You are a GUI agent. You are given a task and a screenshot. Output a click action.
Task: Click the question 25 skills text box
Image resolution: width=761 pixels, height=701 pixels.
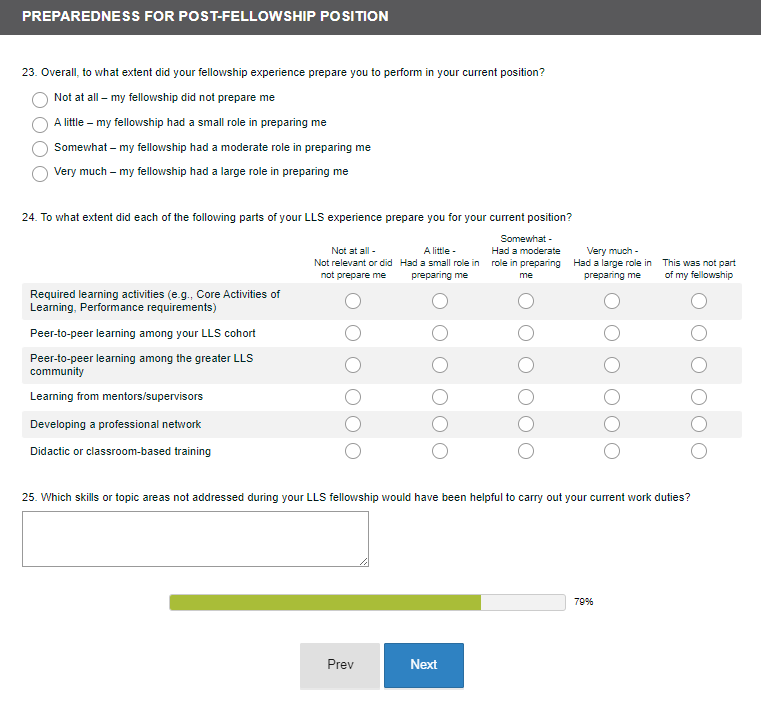tap(195, 539)
